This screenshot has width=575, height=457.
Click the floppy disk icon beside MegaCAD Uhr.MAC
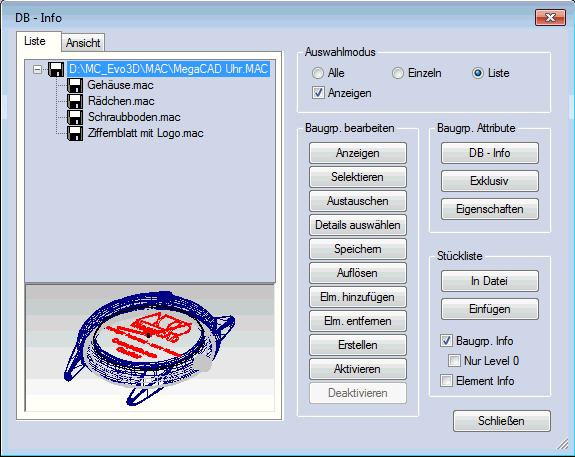pos(56,69)
